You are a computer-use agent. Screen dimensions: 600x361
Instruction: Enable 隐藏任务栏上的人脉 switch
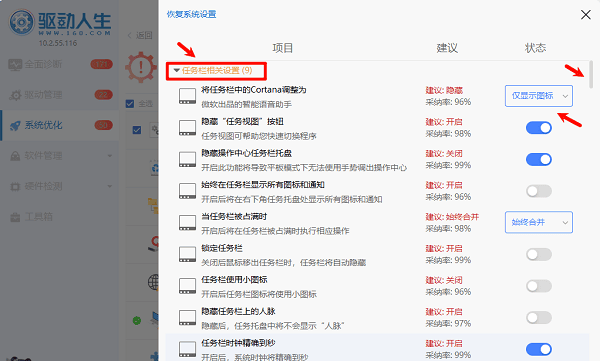pos(539,317)
